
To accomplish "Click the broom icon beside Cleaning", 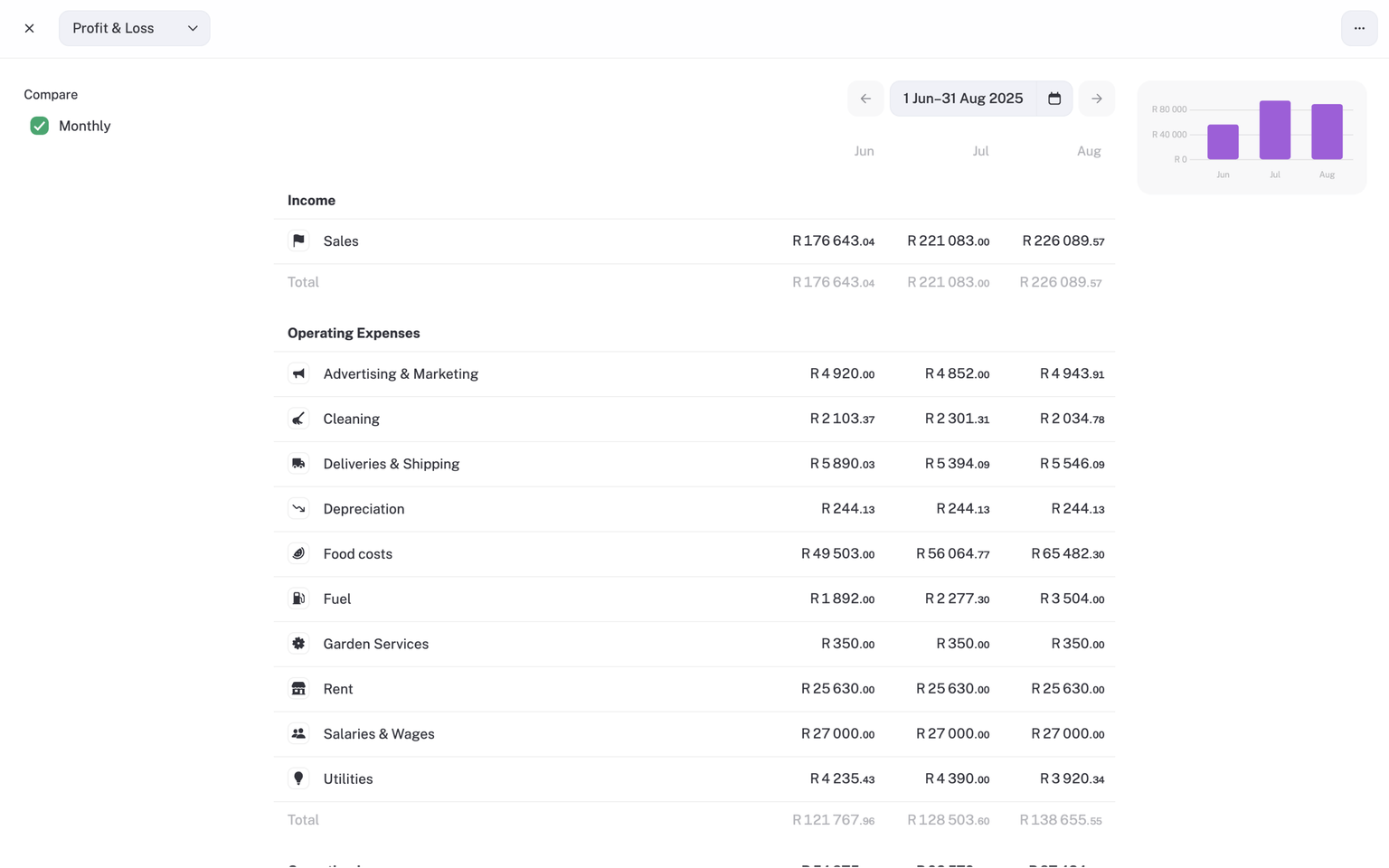I will [298, 419].
